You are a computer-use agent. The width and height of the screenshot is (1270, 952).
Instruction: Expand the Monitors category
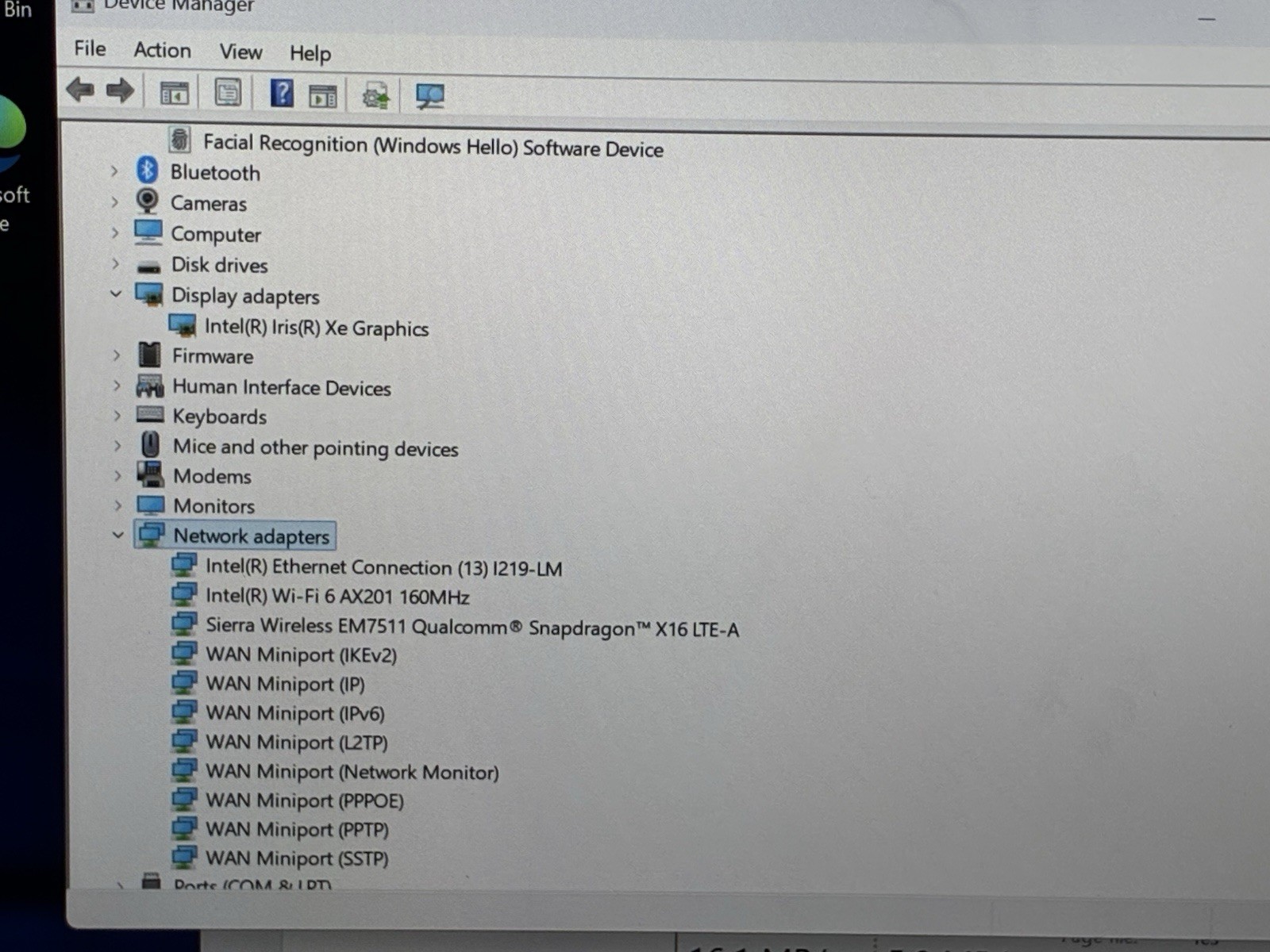click(118, 505)
